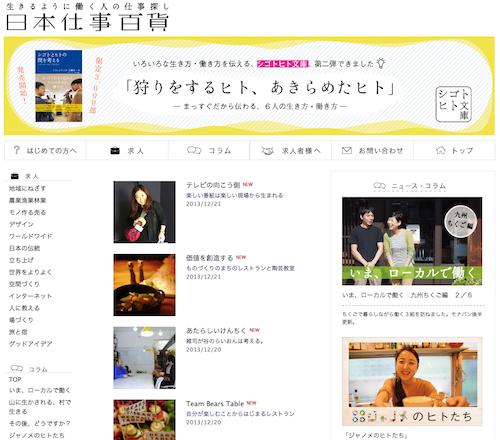Click the office room thumbnail for あたらしいけんちく
Image resolution: width=500 pixels, height=440 pixels.
coord(144,358)
